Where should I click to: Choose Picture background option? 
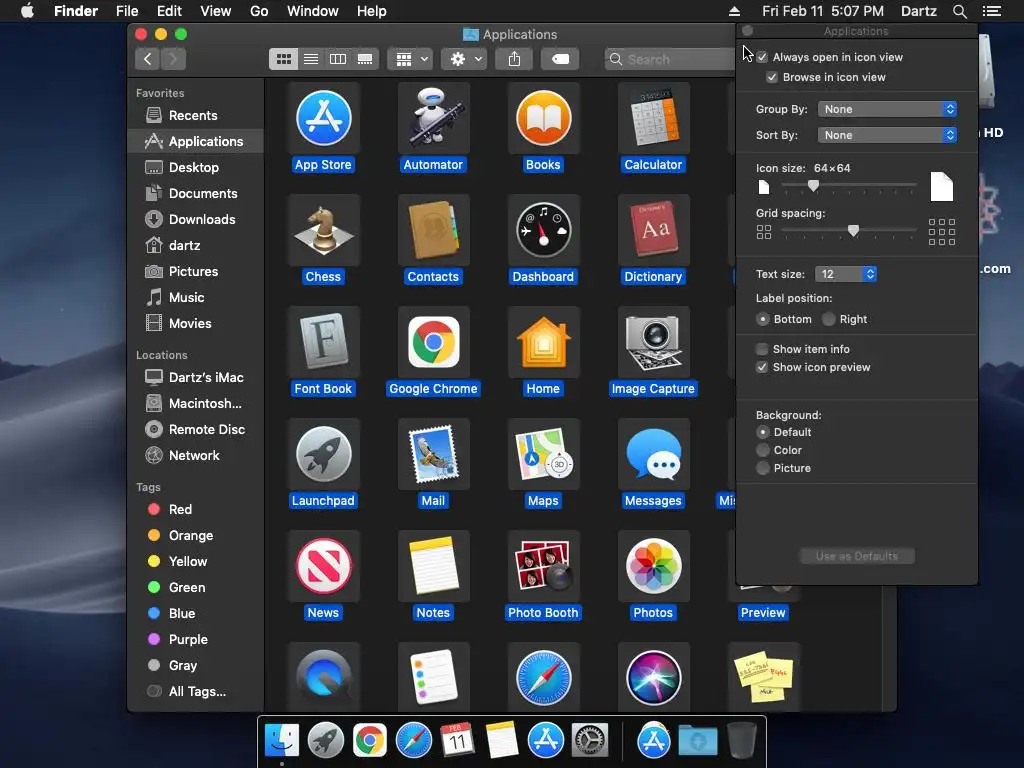[762, 468]
